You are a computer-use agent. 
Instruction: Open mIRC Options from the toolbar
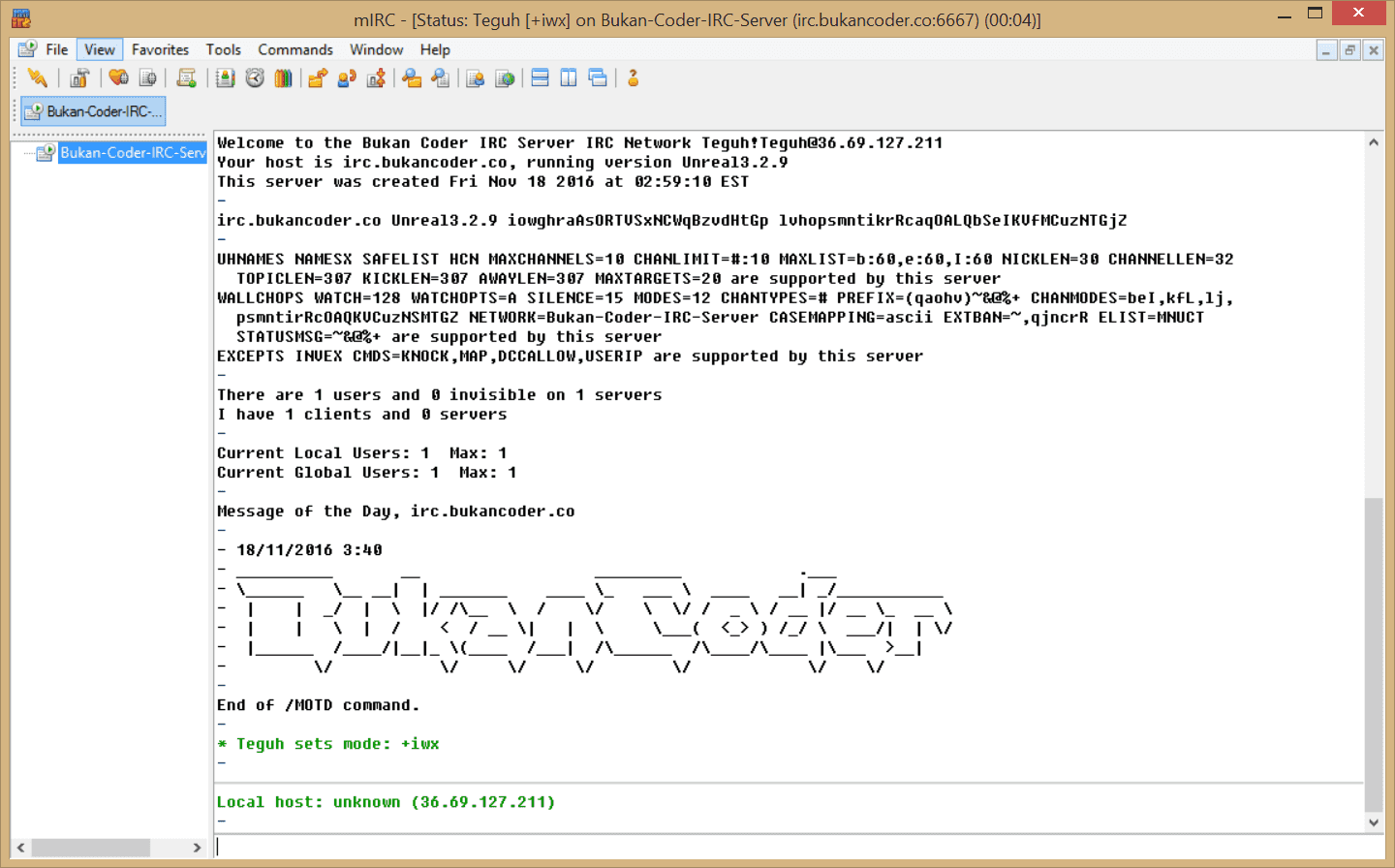click(x=79, y=78)
